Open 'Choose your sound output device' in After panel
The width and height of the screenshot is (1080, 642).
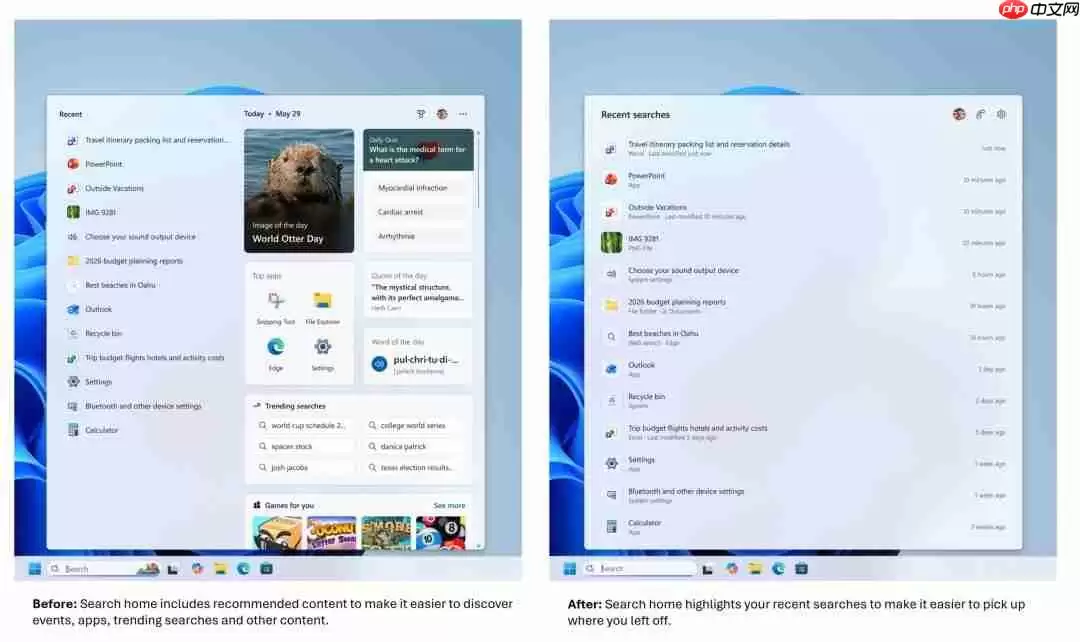pos(803,274)
